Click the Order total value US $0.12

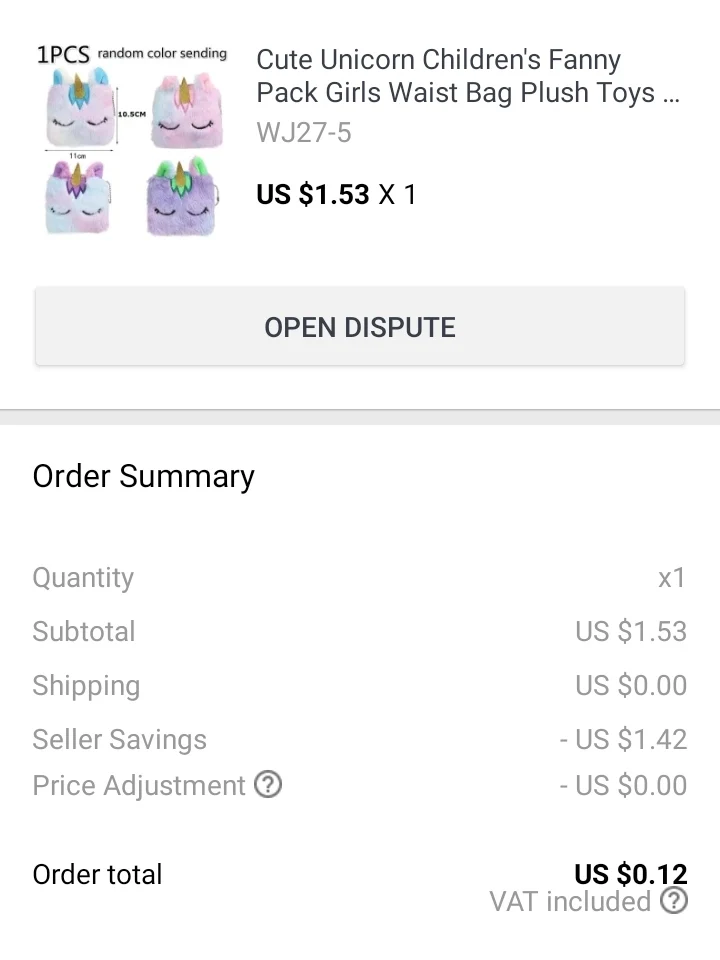(x=630, y=873)
